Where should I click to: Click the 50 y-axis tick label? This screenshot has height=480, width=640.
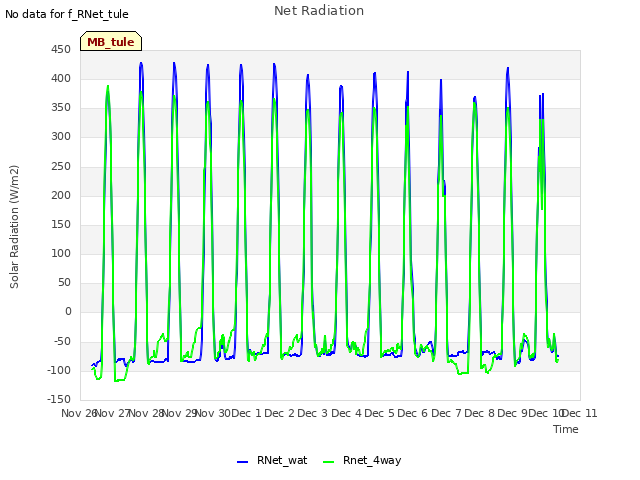pos(64,283)
